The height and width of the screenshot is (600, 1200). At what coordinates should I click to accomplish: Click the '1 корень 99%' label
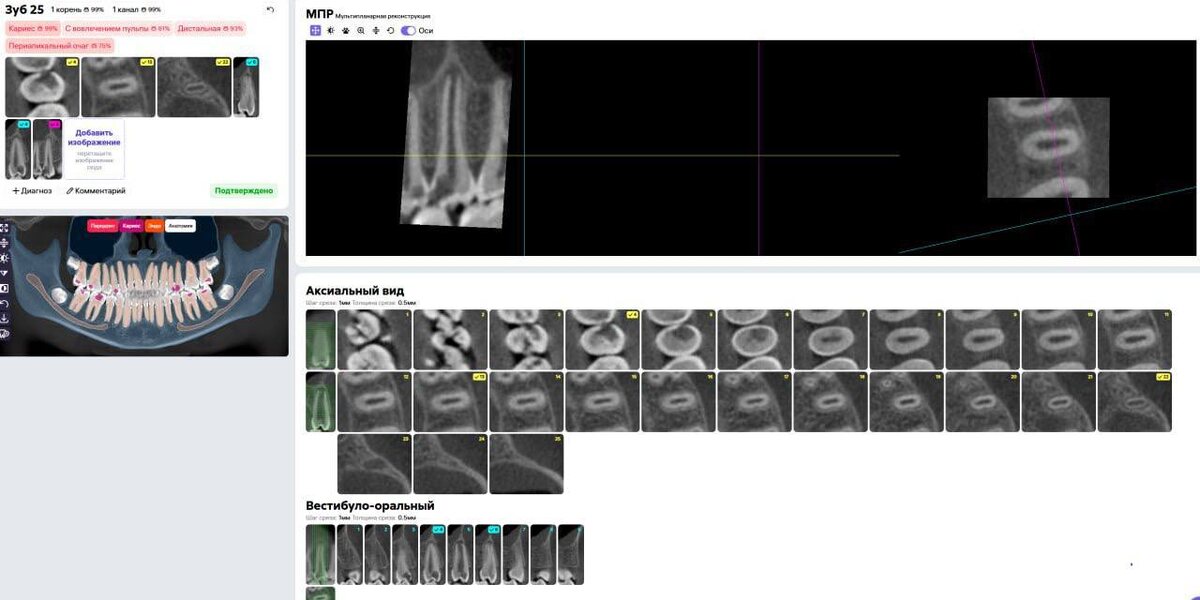(77, 10)
